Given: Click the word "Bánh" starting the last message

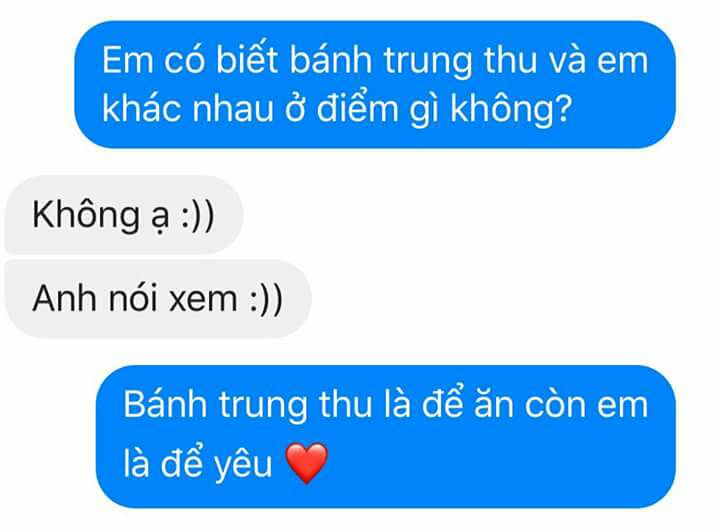Looking at the screenshot, I should coord(165,404).
